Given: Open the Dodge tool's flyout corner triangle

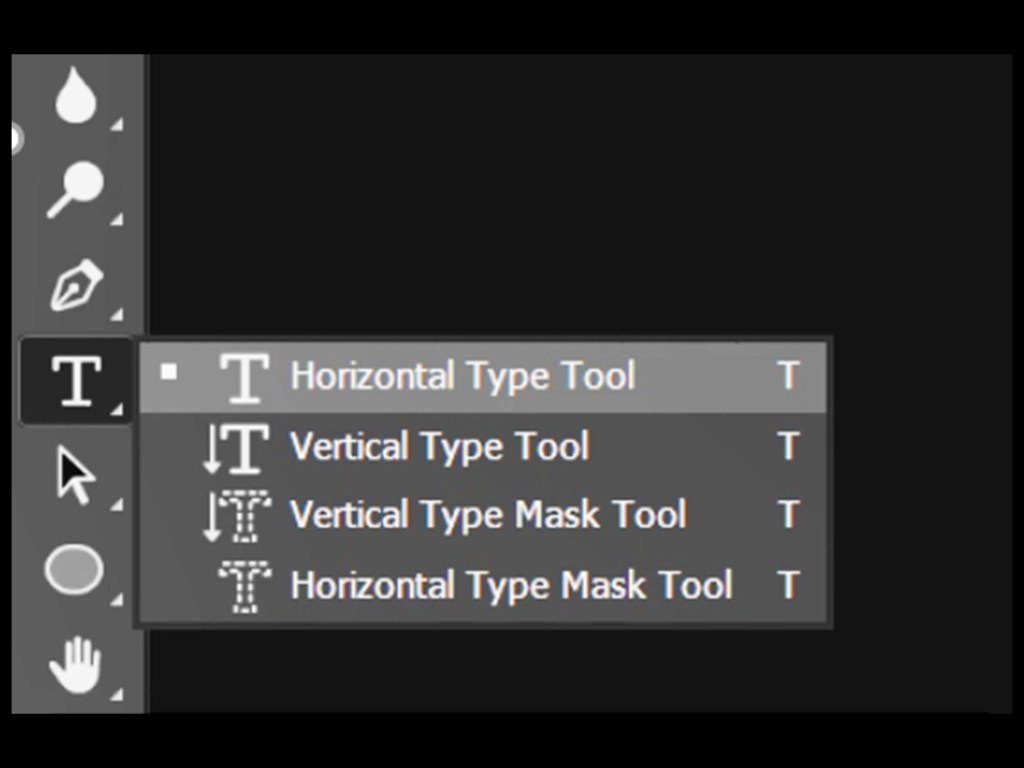Looking at the screenshot, I should (x=117, y=219).
